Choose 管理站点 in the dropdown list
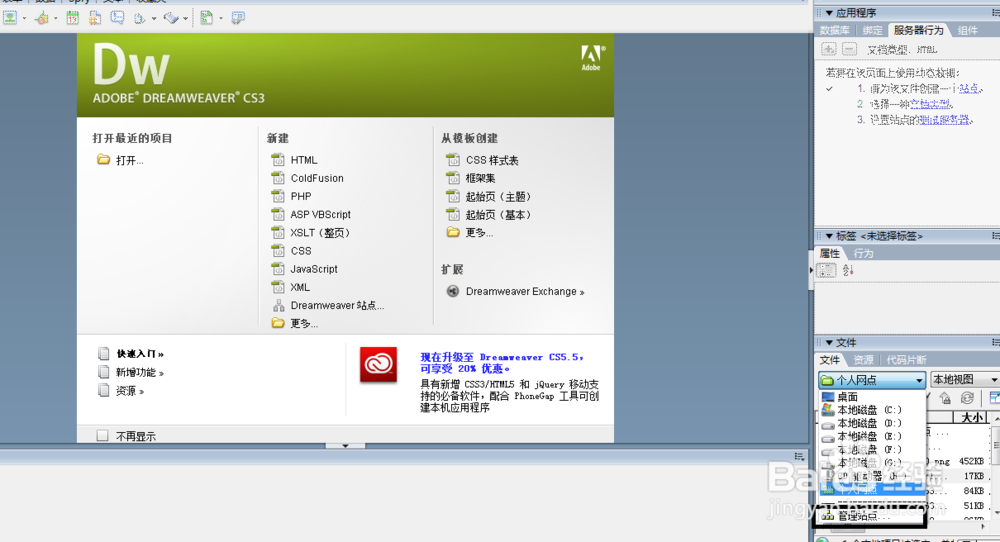This screenshot has height=542, width=1000. point(872,516)
